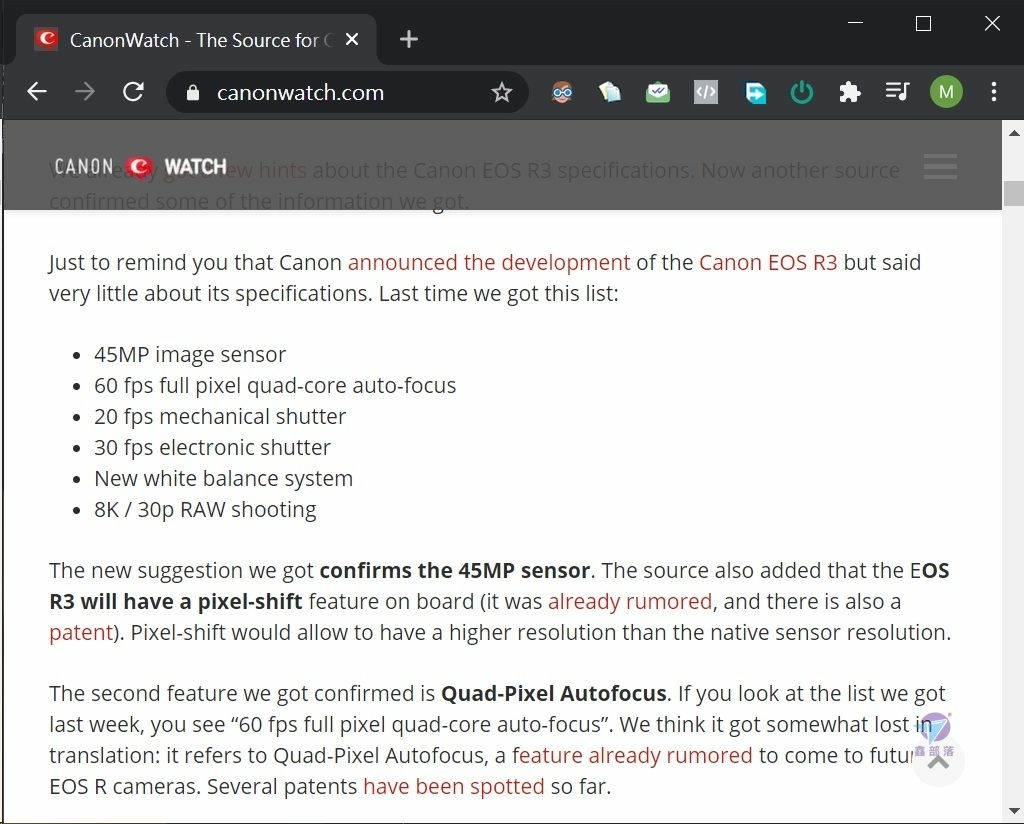Viewport: 1024px width, 824px height.
Task: Click the forward navigation arrow
Action: [x=85, y=91]
